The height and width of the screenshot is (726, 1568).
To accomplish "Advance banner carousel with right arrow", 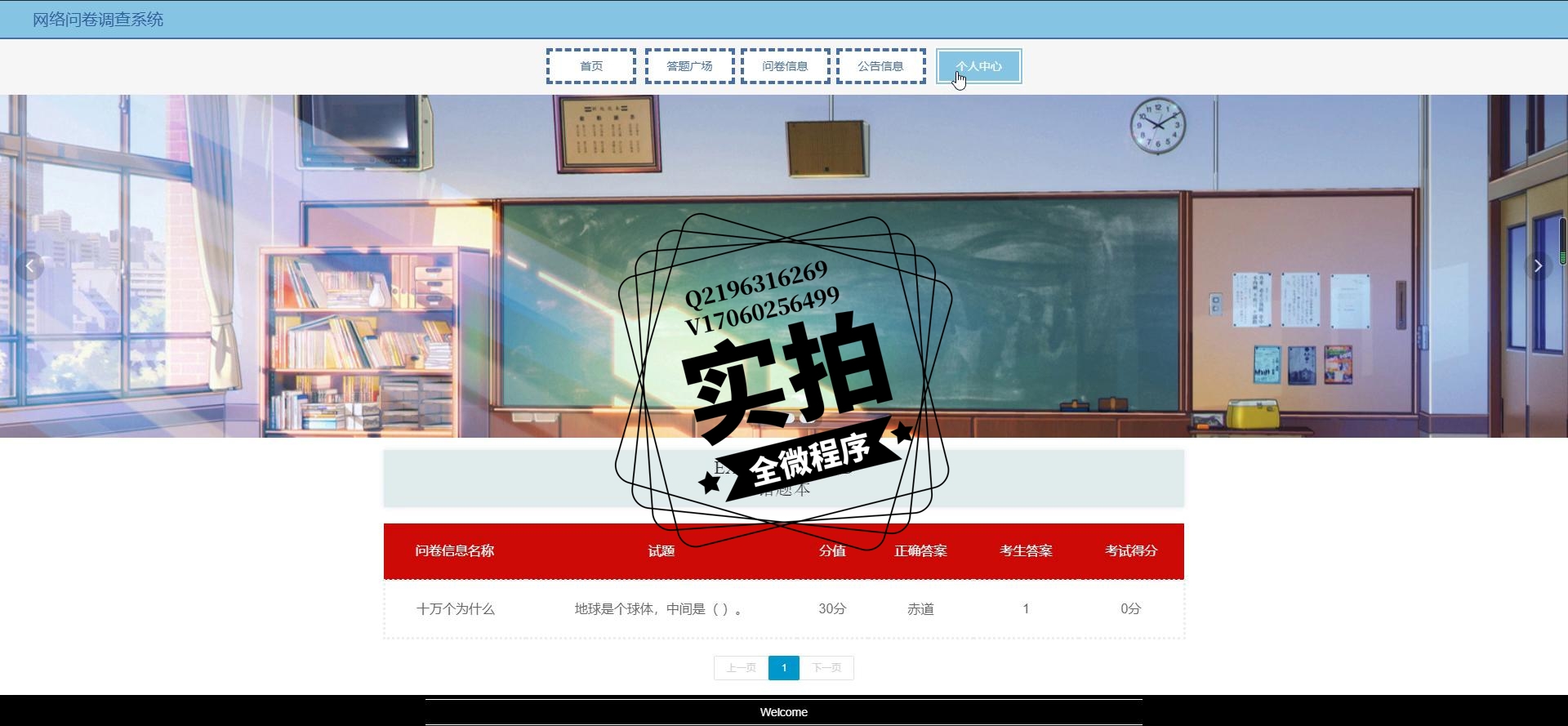I will pos(1538,265).
